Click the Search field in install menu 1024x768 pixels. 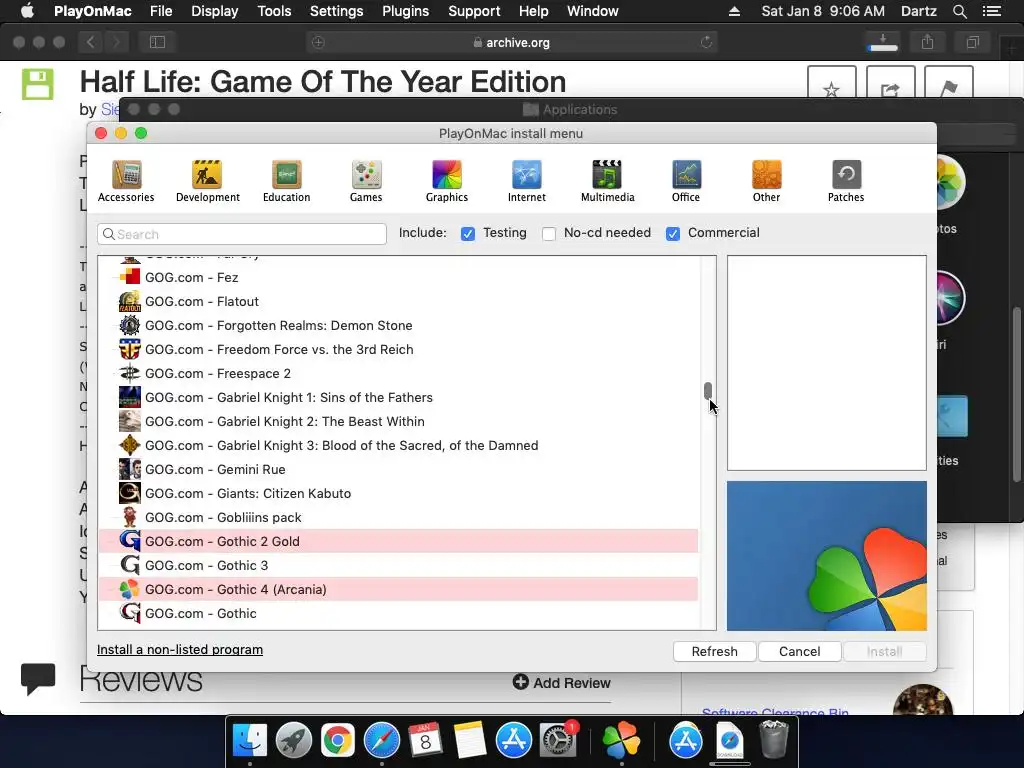point(242,234)
